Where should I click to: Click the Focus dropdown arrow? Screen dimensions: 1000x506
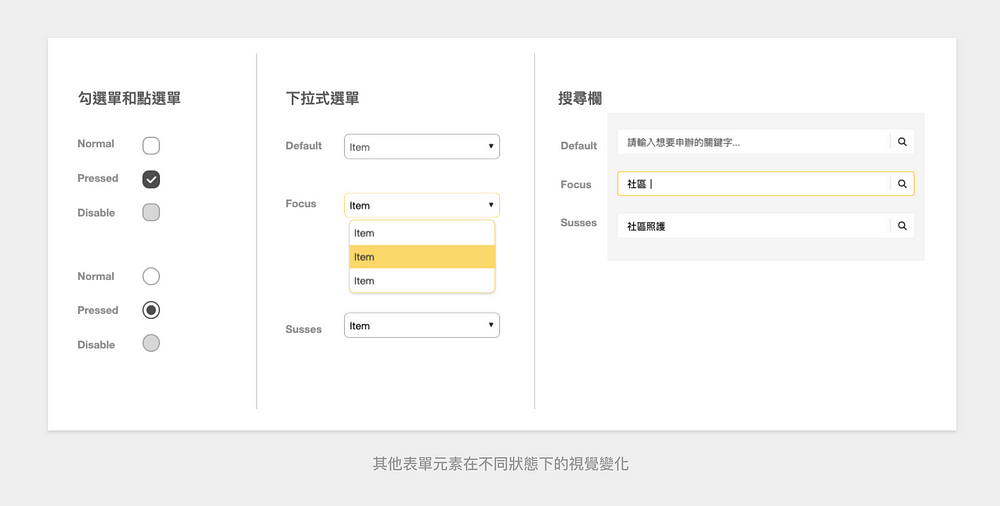tap(491, 205)
